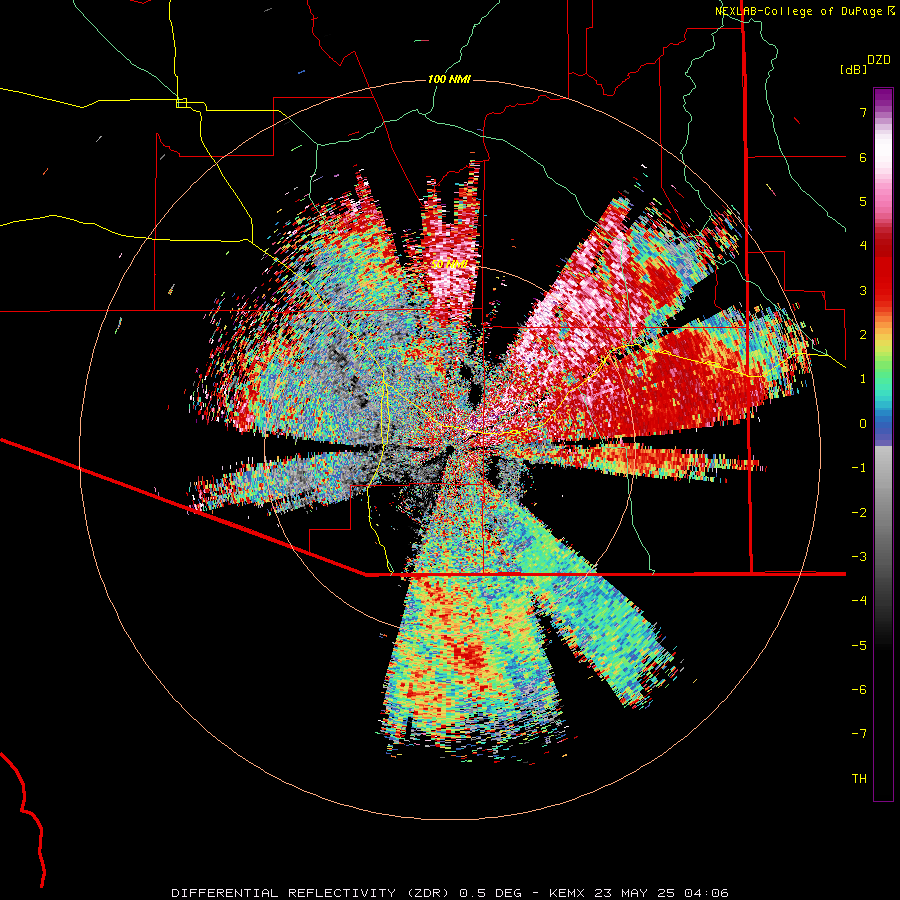Click the DZD label above the color scale

[x=879, y=60]
